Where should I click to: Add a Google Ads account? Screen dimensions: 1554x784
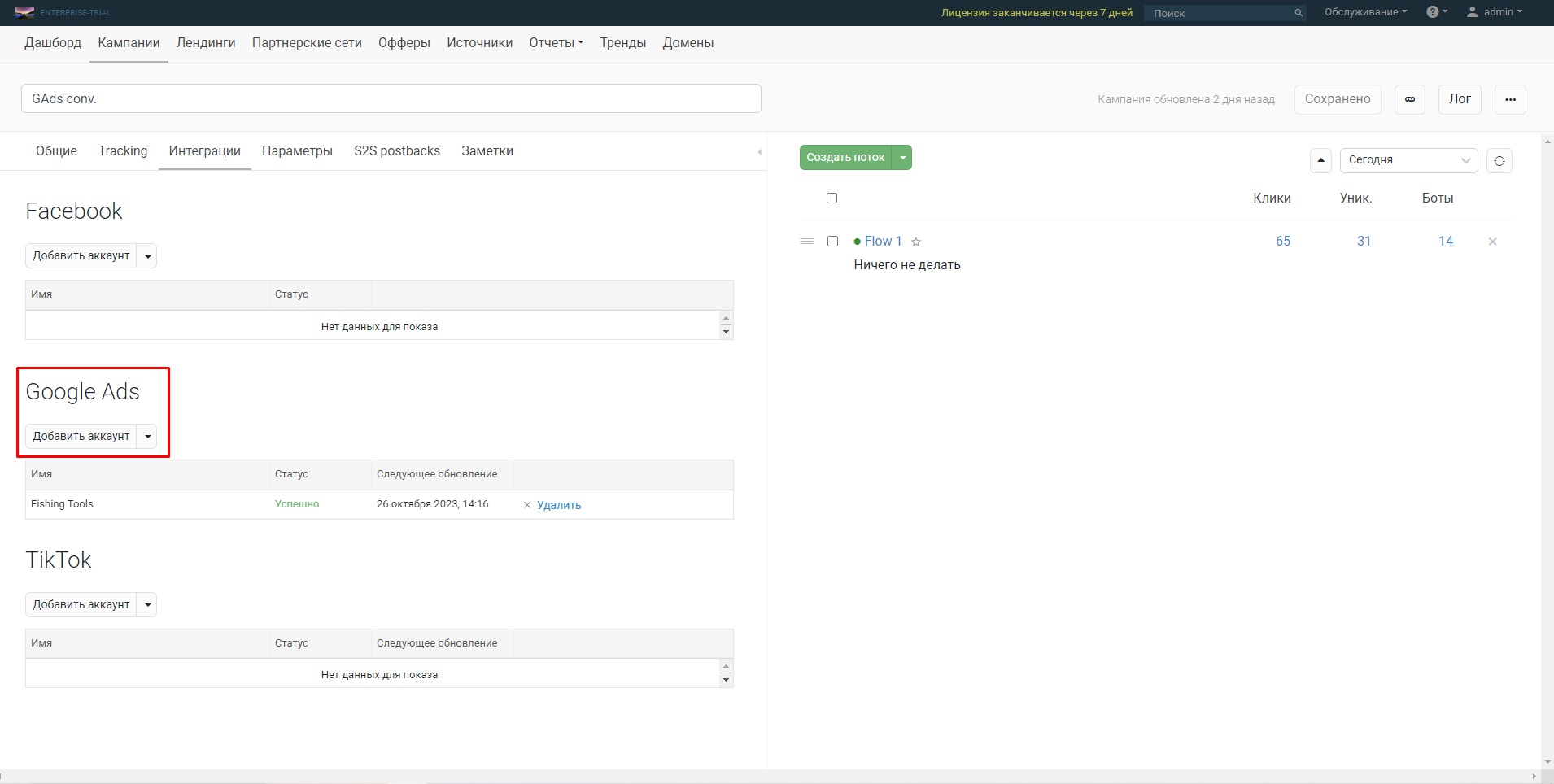tap(81, 437)
